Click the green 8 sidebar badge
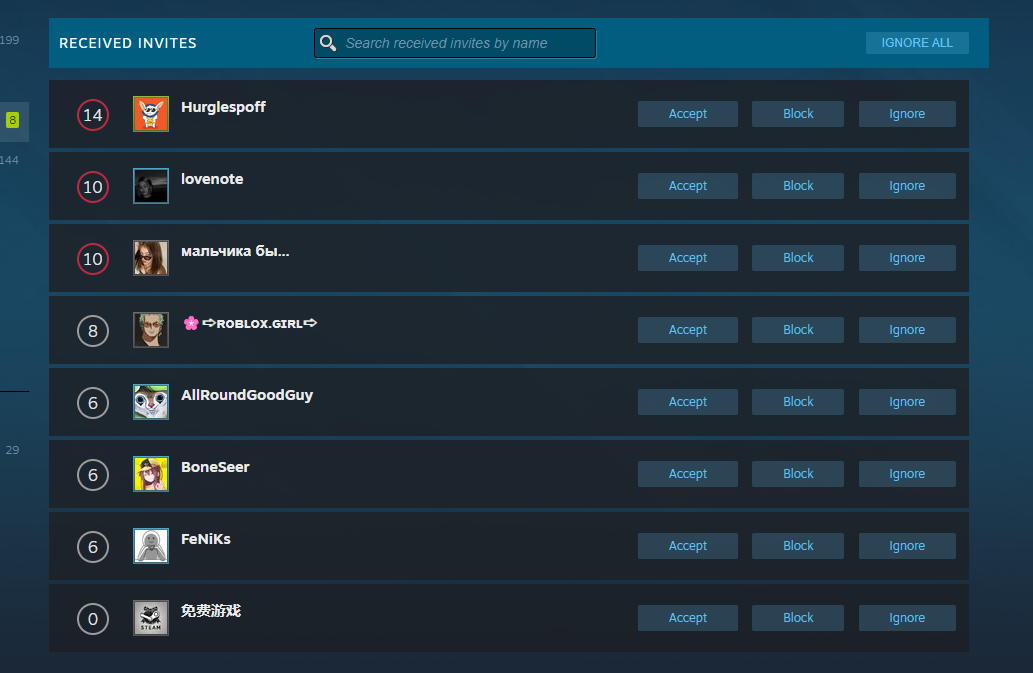Viewport: 1033px width, 673px height. (13, 121)
